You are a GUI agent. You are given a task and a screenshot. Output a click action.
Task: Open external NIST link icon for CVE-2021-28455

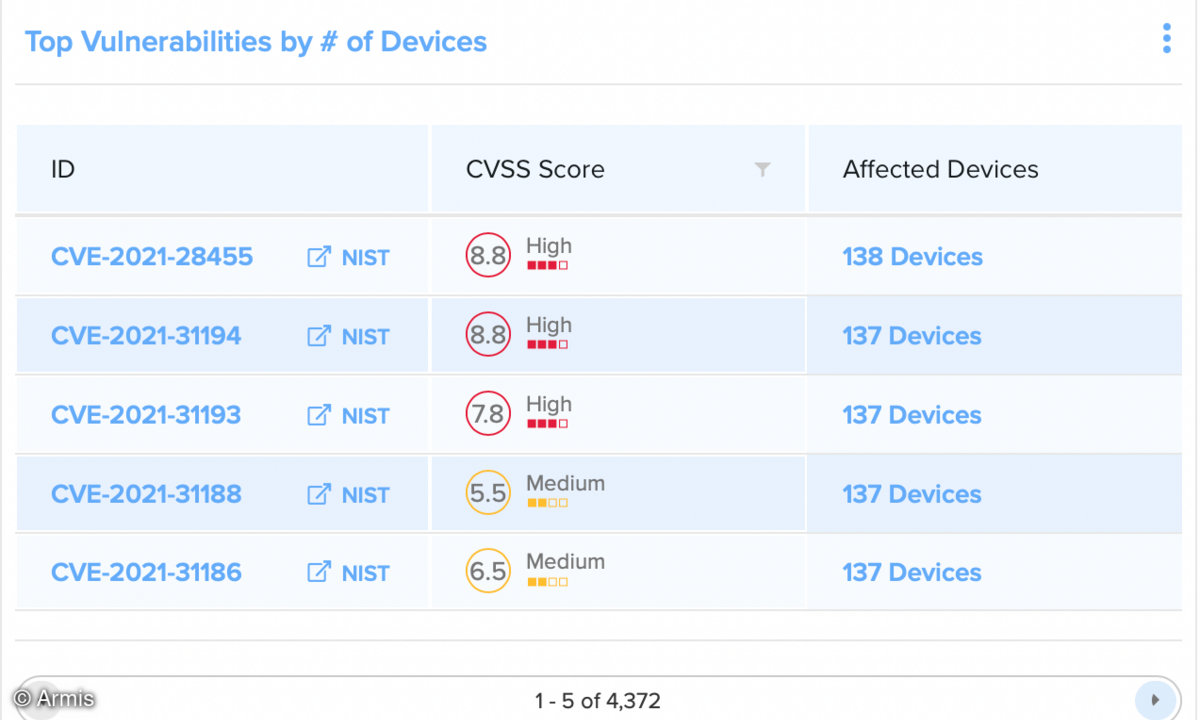click(x=318, y=257)
